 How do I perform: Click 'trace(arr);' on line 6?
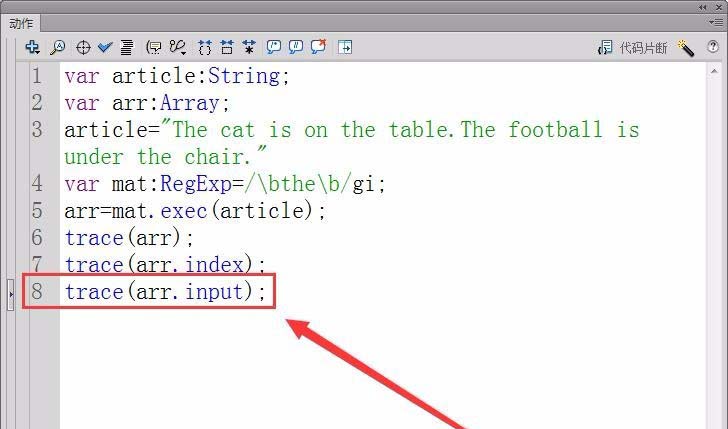(129, 238)
